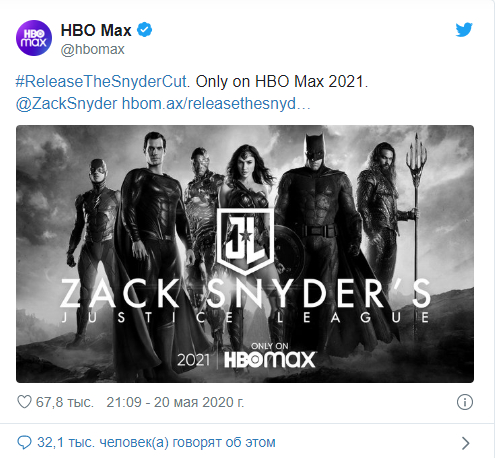Screen dimensions: 495x458
Task: Click the 67,8 тыс. likes count
Action: 65,402
